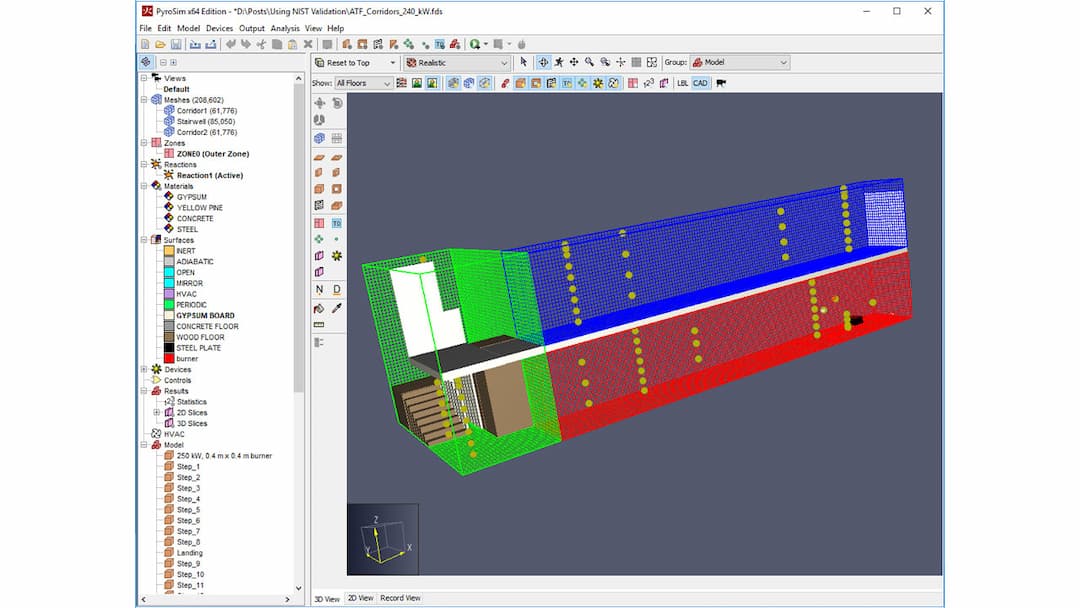Select Stairwell mesh in tree
Image resolution: width=1080 pixels, height=608 pixels.
tap(191, 121)
